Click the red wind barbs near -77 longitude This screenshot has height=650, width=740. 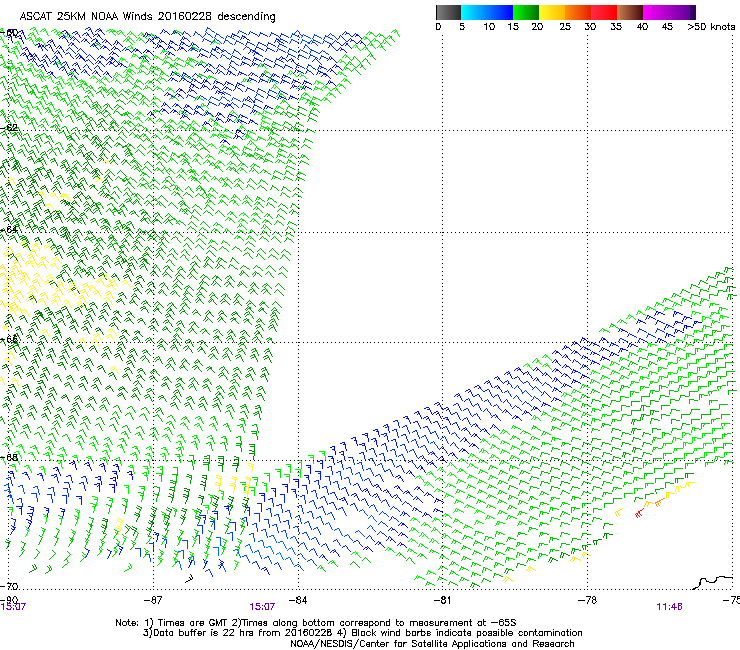(639, 514)
